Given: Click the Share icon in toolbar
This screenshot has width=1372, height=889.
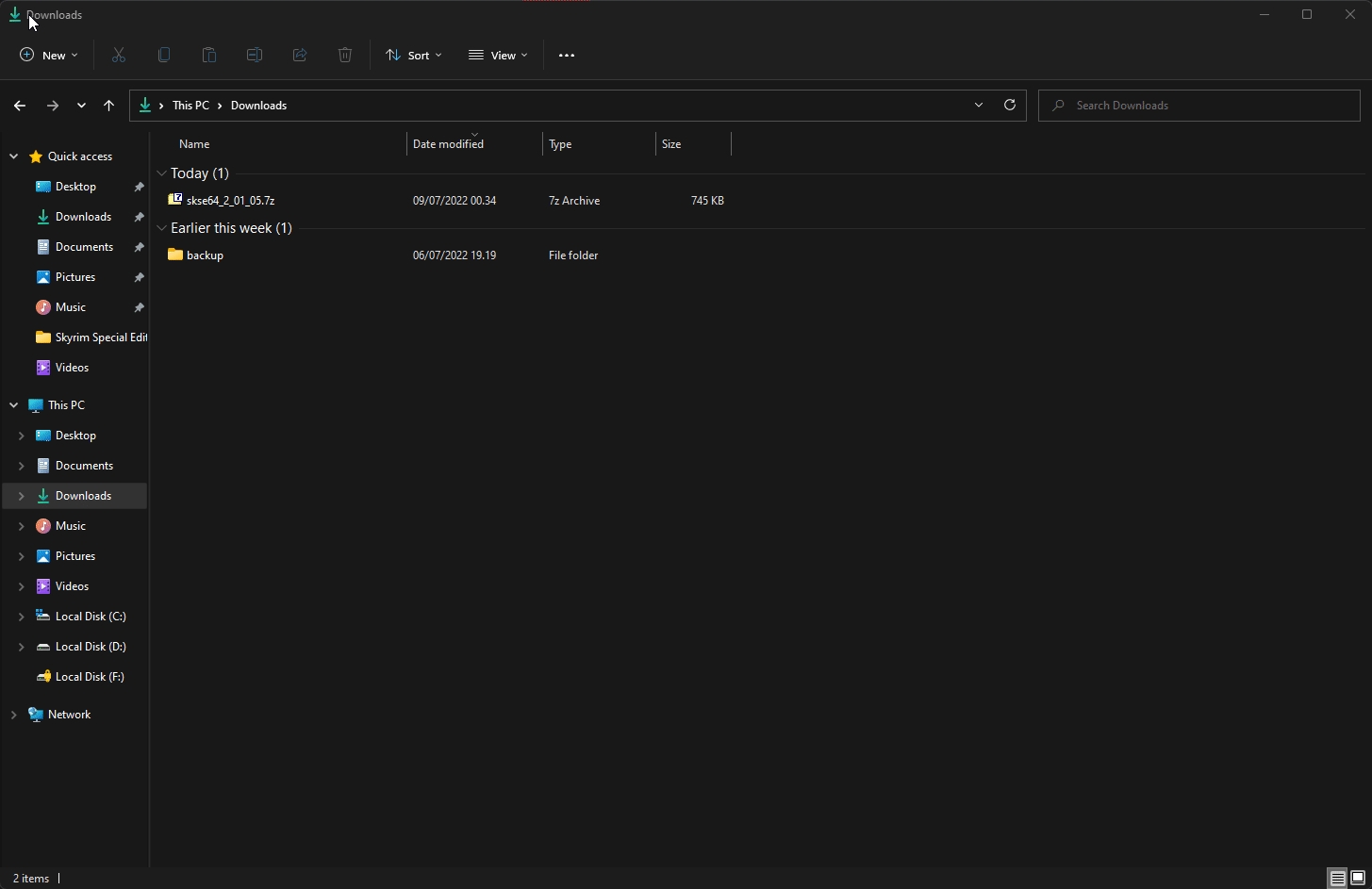Looking at the screenshot, I should 300,56.
